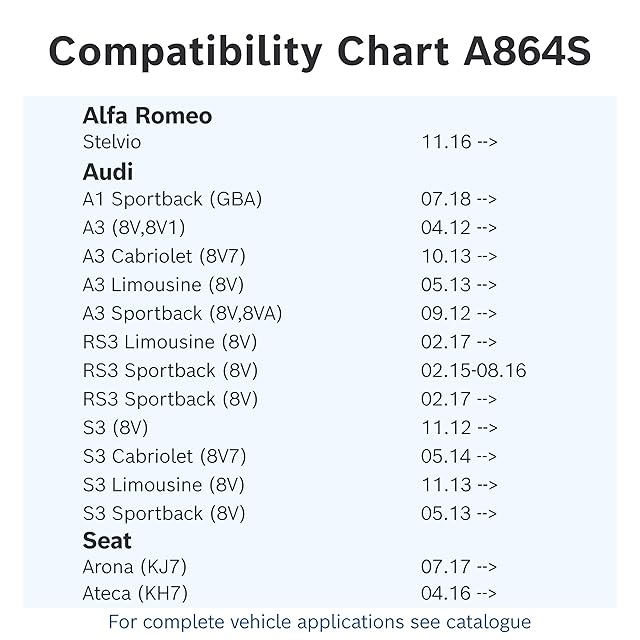Select the Audi brand heading
The width and height of the screenshot is (640, 640).
108,171
